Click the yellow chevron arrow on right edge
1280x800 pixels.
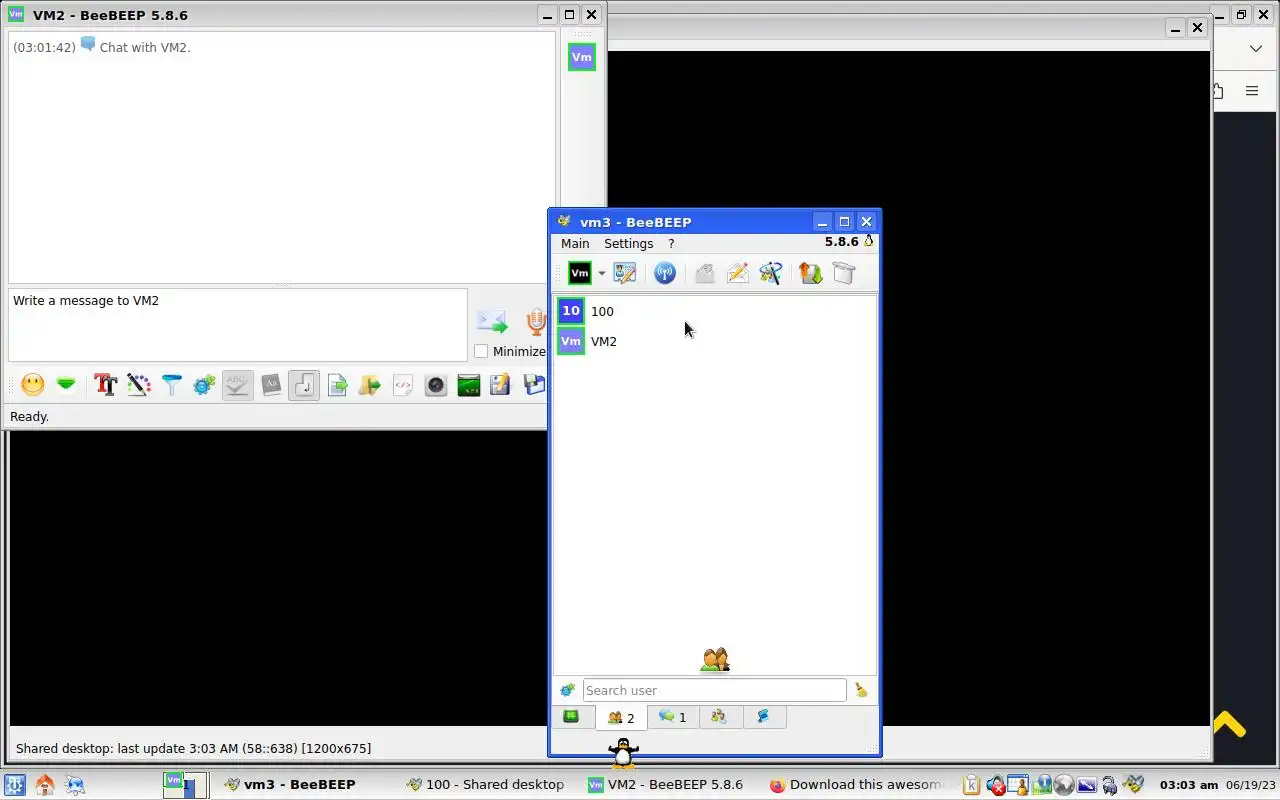coord(1229,724)
